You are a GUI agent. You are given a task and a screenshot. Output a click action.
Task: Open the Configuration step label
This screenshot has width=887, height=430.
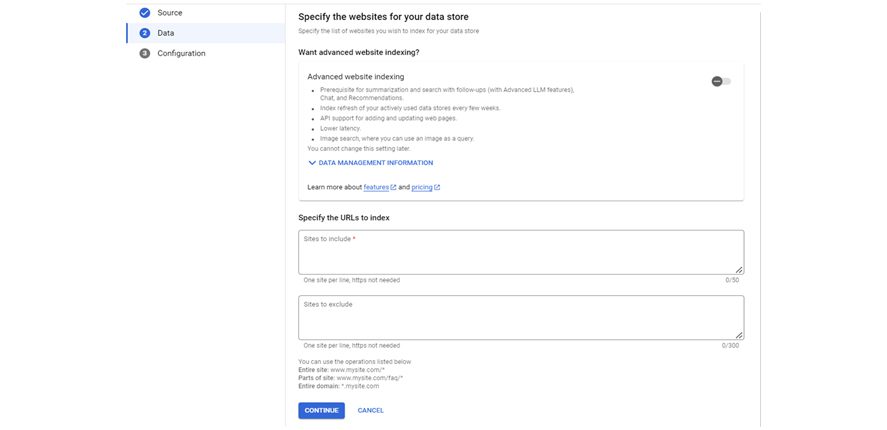[x=181, y=54]
